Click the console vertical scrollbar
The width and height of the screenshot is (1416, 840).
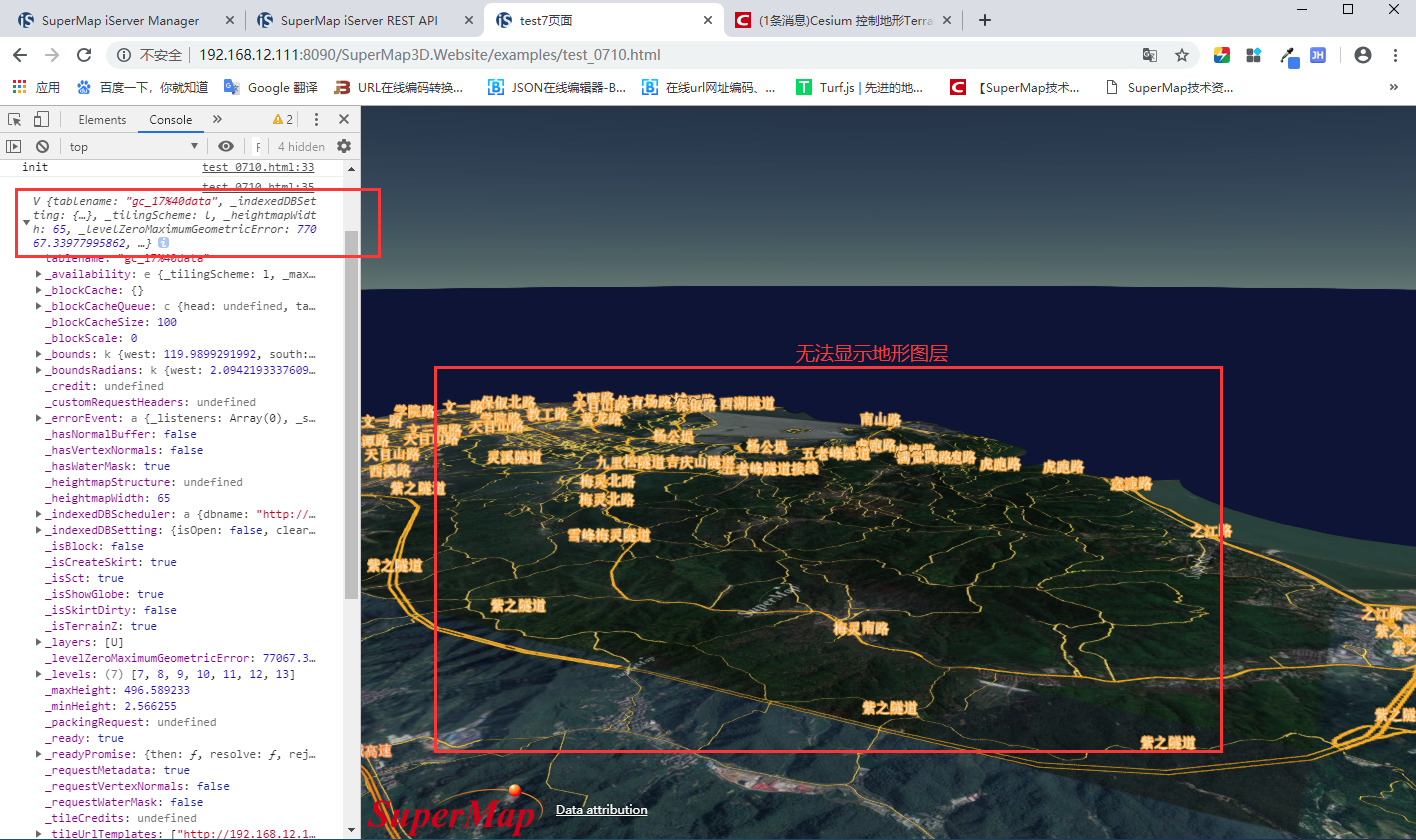tap(351, 415)
